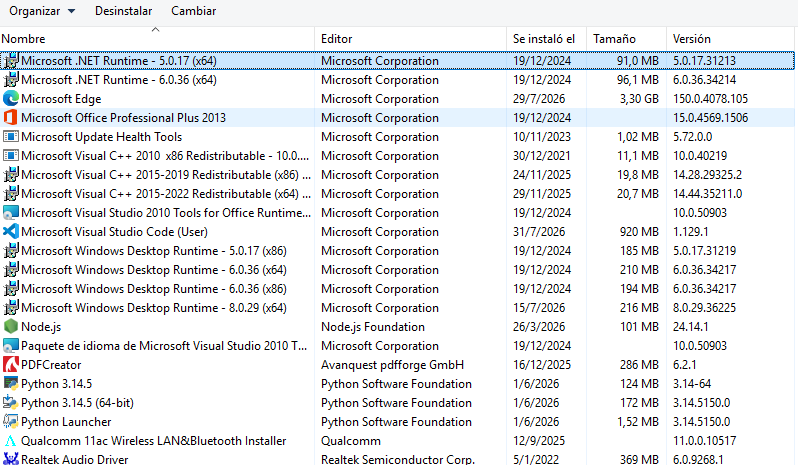
Task: Click the Python 3.14.5 (64-bit) icon
Action: 11,402
